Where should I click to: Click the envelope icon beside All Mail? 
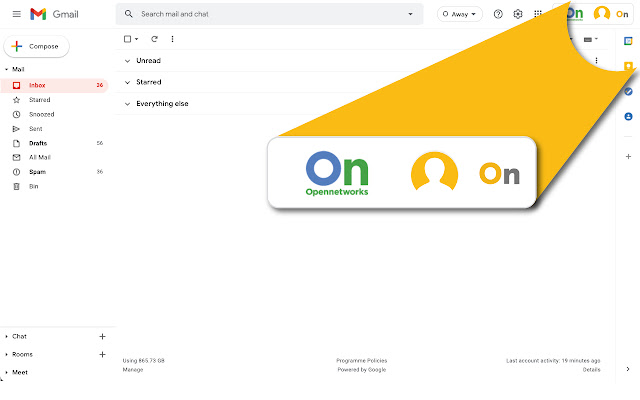pos(16,158)
